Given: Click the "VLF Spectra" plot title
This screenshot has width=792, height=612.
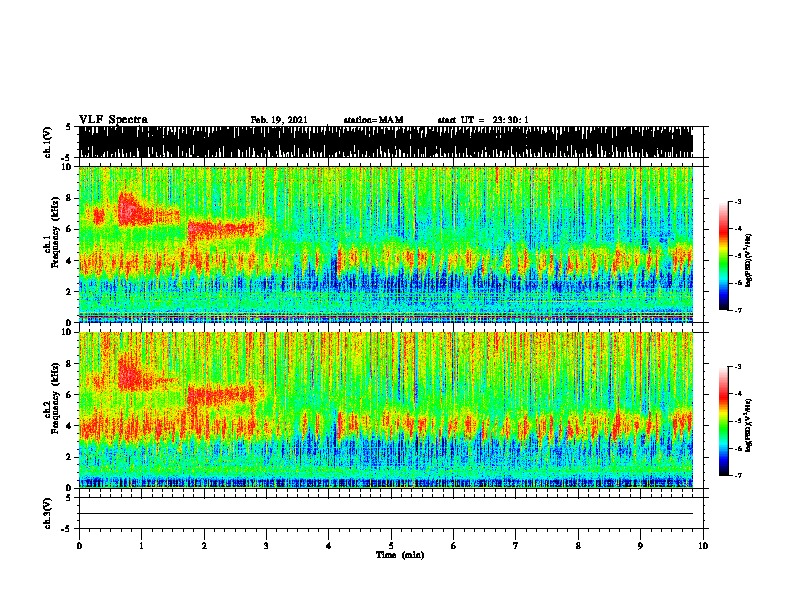Looking at the screenshot, I should pos(113,119).
